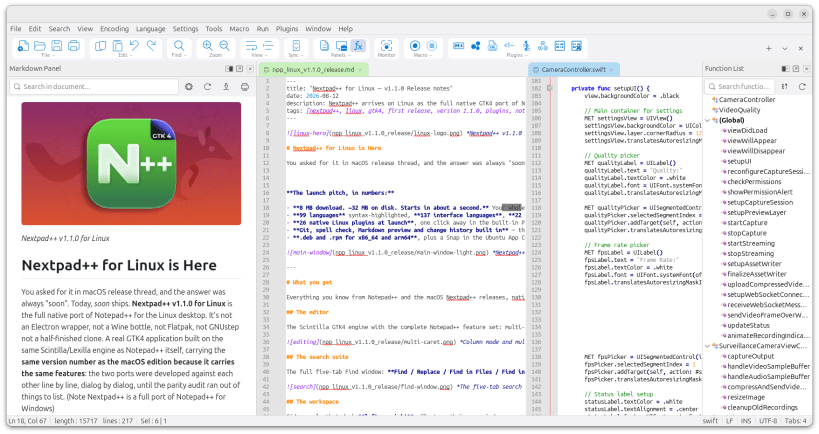Open the File group dropdown label
Viewport: 819px width, 434px height.
click(46, 55)
